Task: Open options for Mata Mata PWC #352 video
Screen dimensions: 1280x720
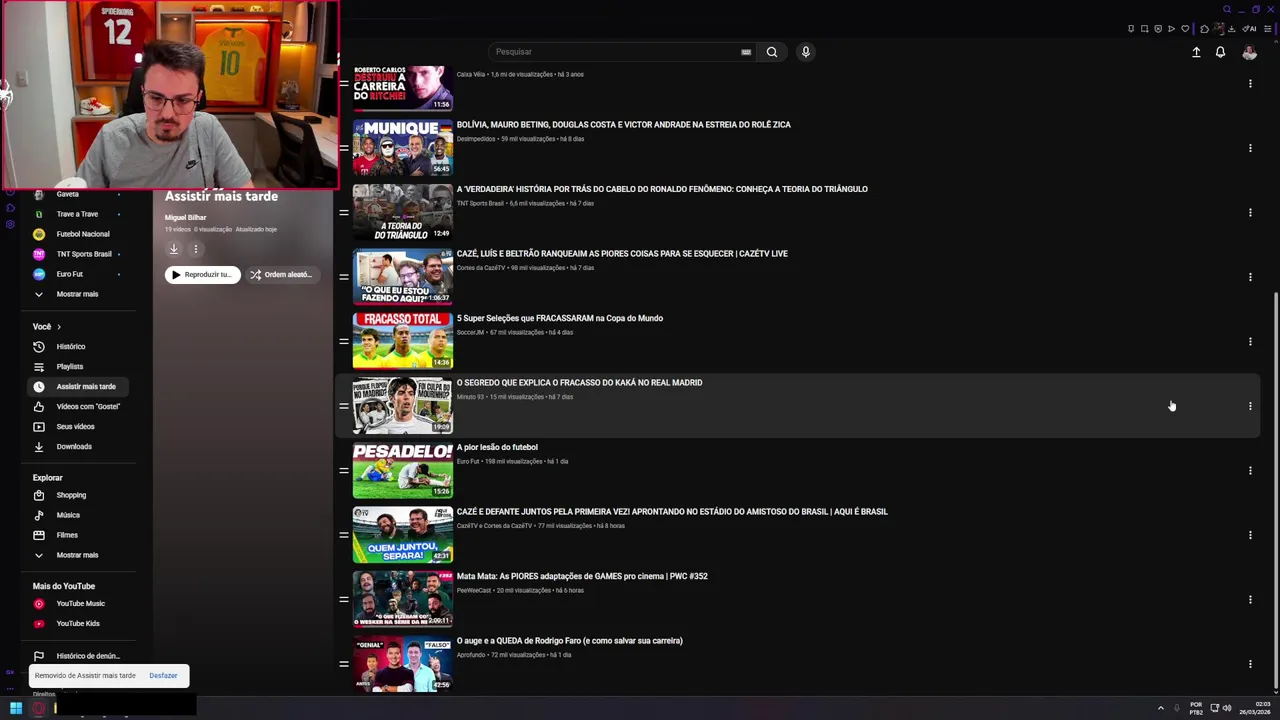Action: tap(1250, 600)
